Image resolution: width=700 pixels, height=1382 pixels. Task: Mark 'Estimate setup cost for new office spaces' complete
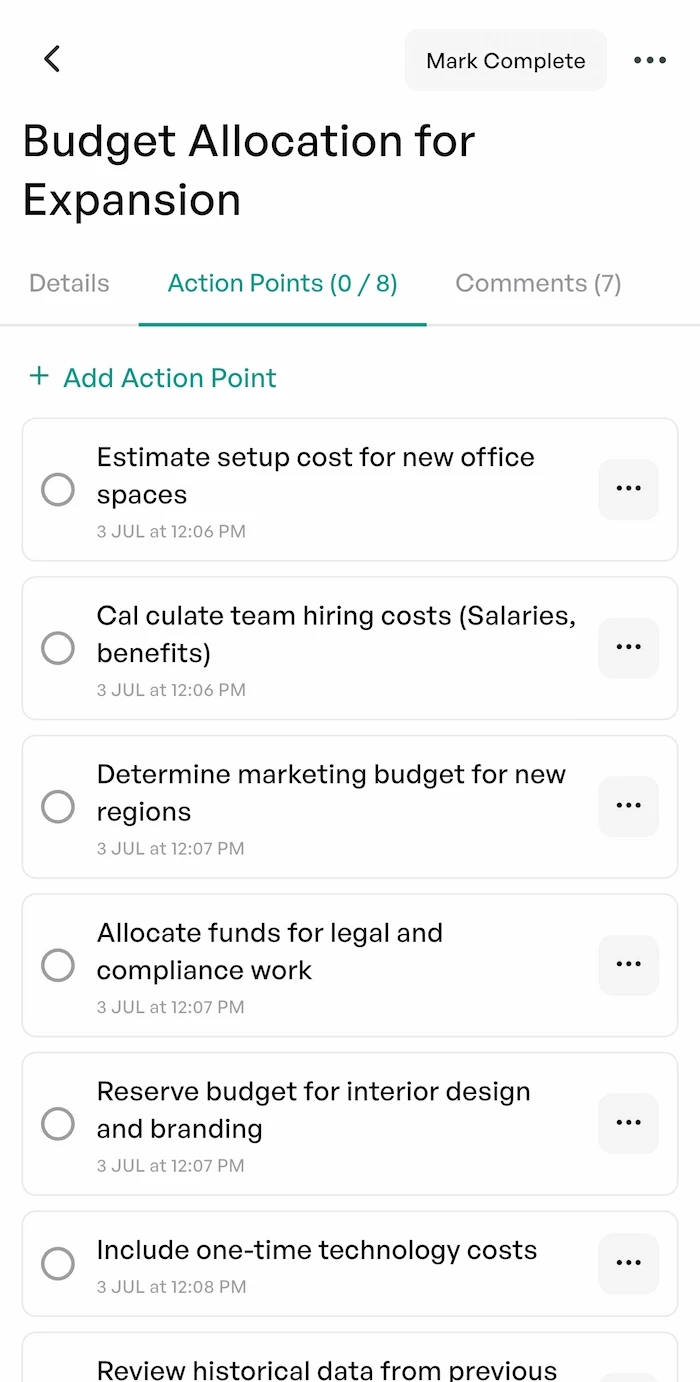58,489
